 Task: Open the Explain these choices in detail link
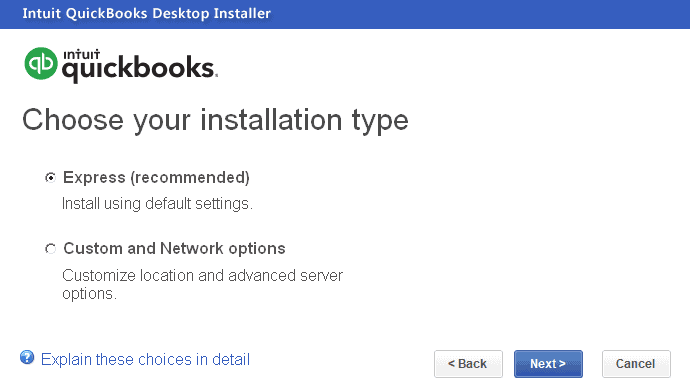point(145,359)
